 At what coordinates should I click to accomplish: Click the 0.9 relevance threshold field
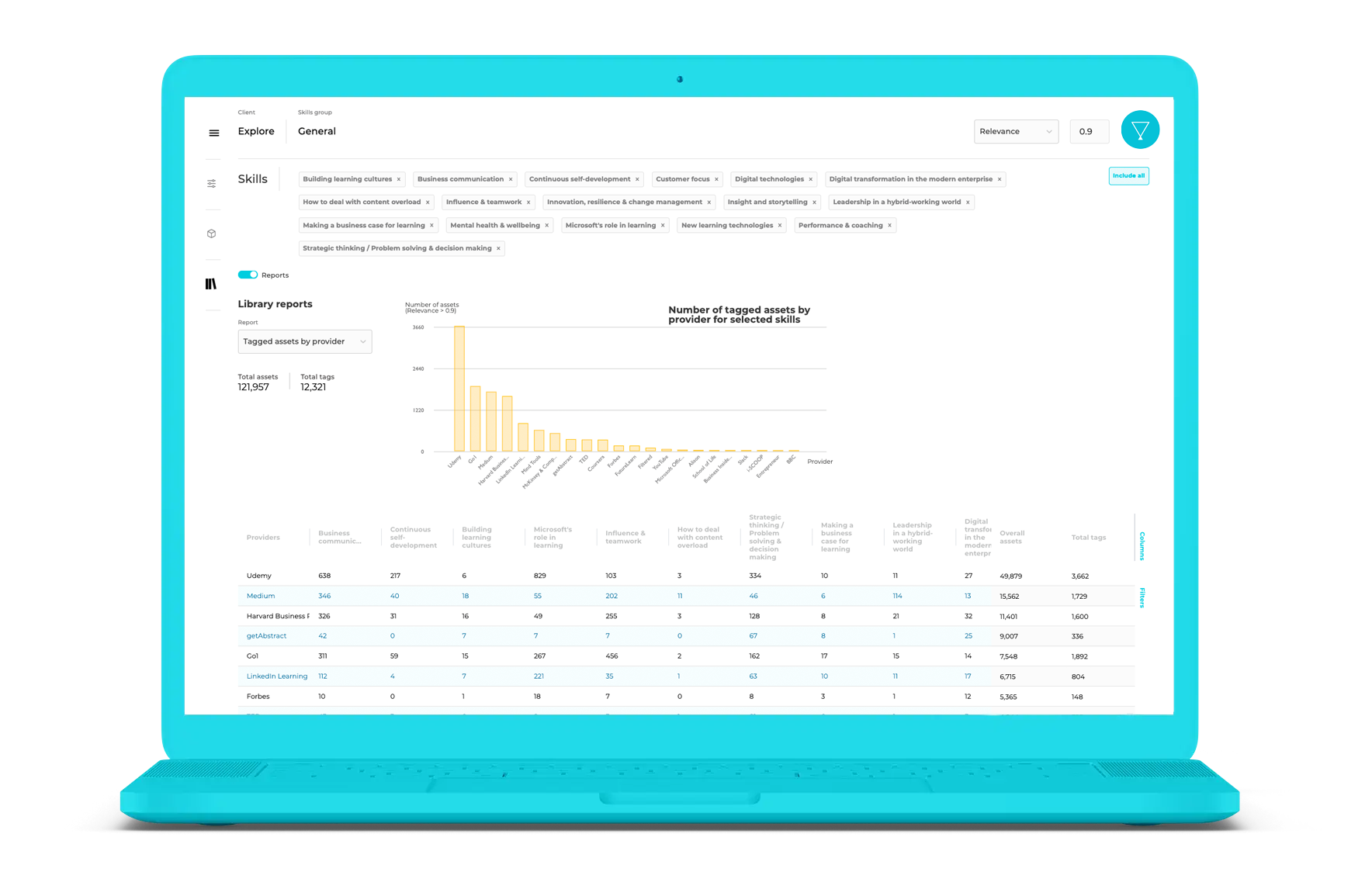coord(1089,132)
